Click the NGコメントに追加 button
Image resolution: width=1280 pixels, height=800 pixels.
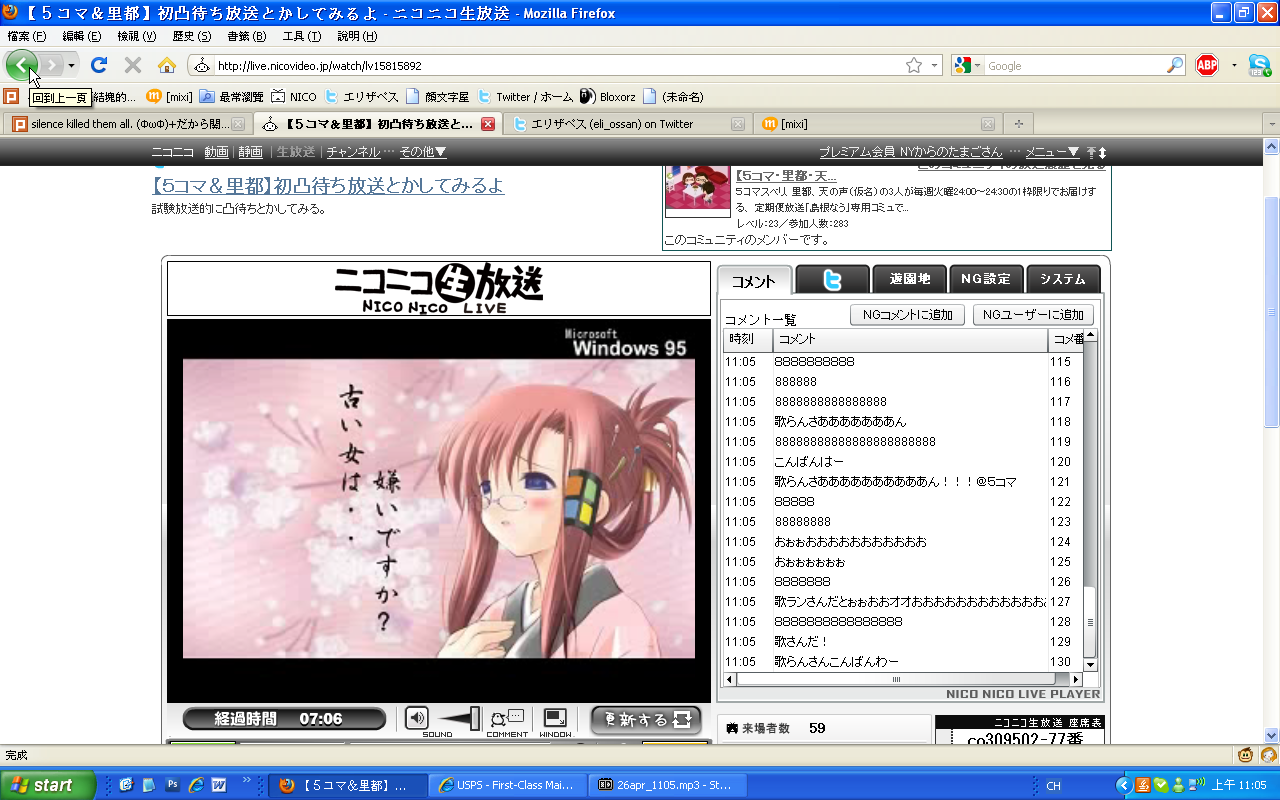pyautogui.click(x=908, y=315)
